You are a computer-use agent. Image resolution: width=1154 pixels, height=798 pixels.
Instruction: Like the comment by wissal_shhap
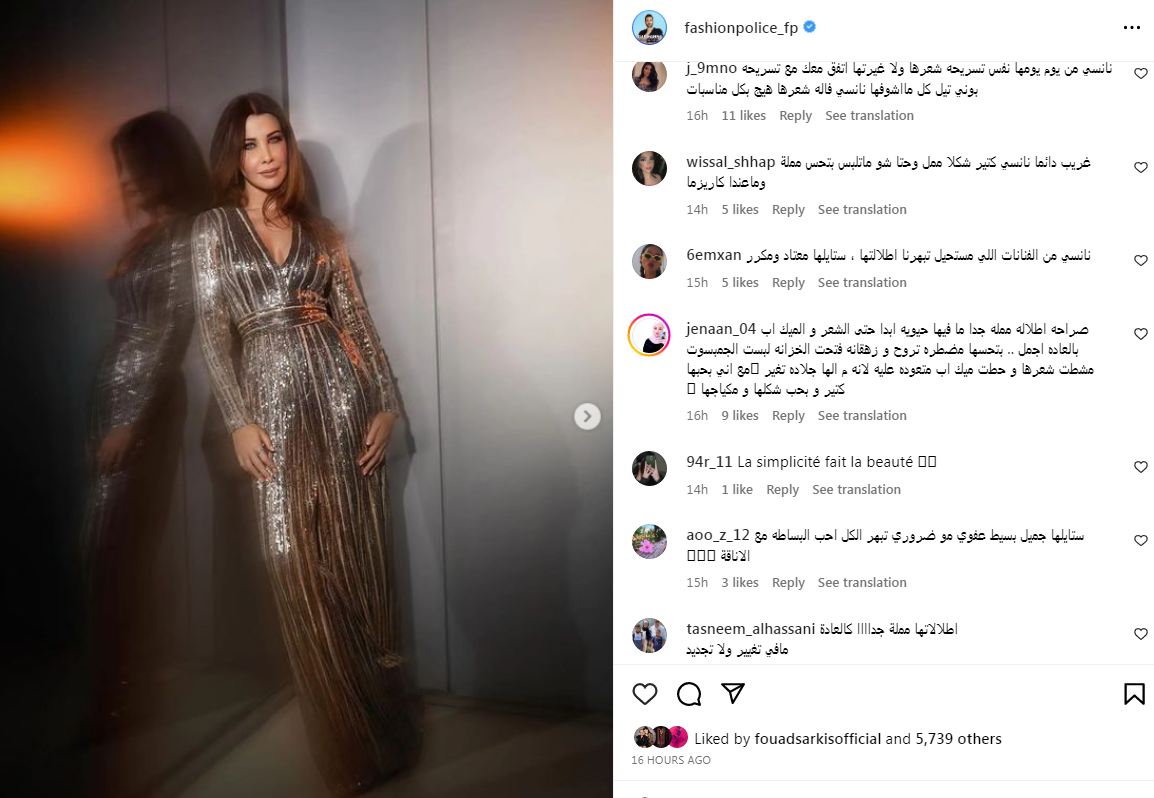[x=1141, y=167]
